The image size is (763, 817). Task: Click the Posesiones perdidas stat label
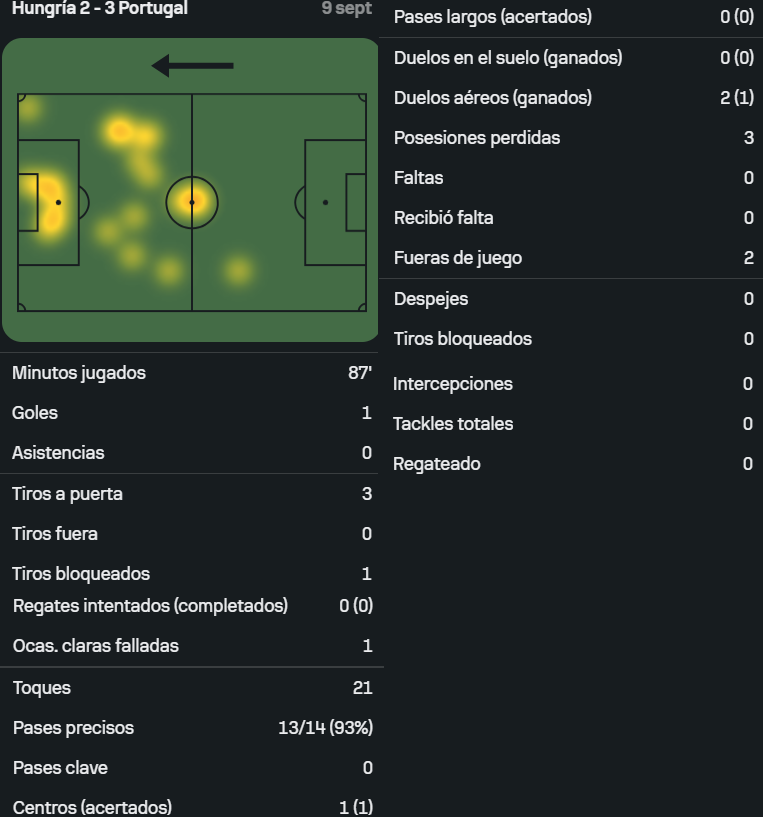tap(477, 138)
